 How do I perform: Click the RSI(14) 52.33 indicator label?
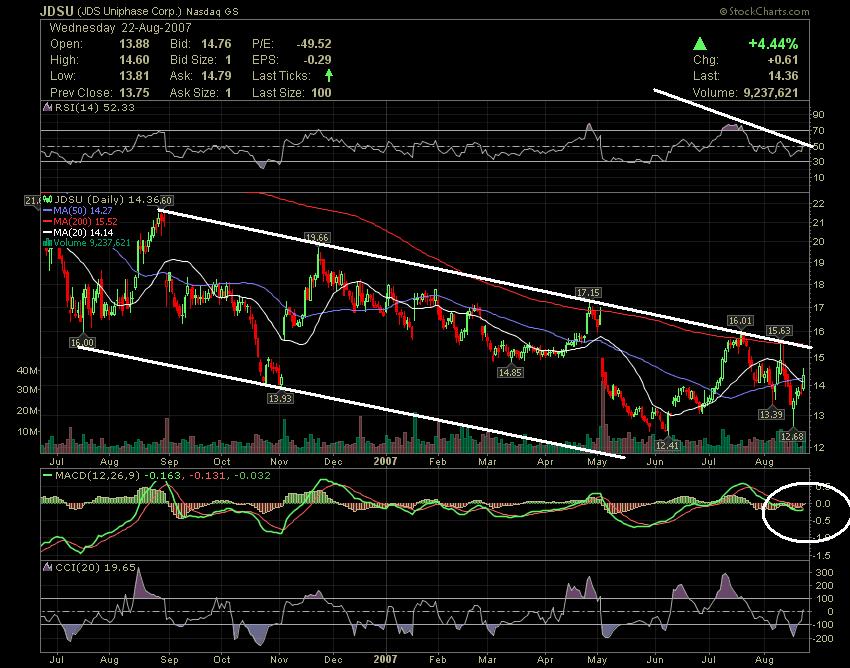pyautogui.click(x=94, y=107)
